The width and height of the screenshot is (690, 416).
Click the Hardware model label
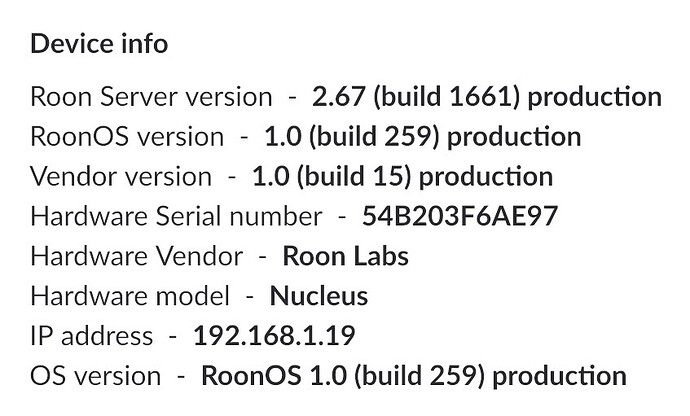pyautogui.click(x=130, y=296)
